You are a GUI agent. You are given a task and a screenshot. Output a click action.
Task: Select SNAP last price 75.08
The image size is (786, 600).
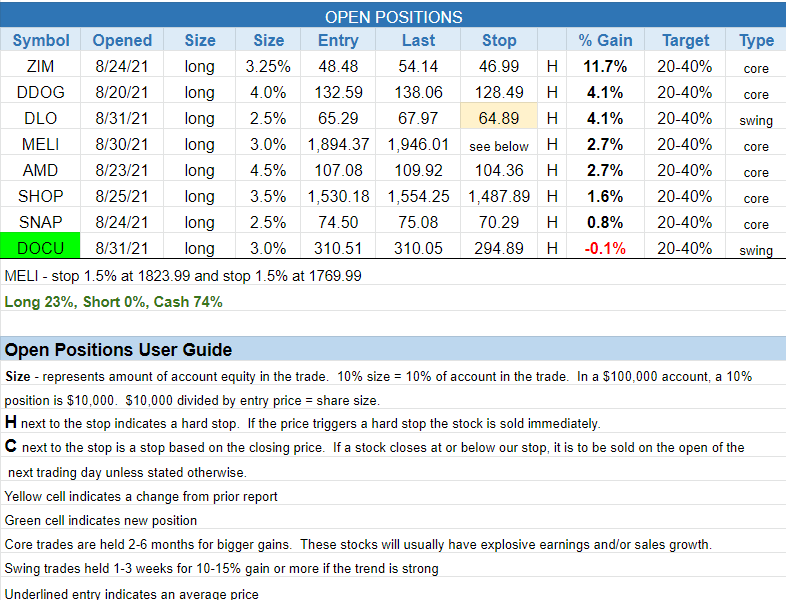418,223
